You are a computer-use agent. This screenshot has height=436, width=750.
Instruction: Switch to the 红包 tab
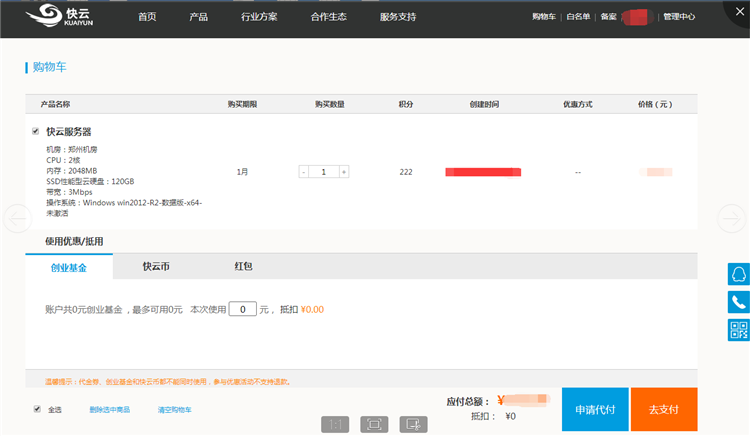click(x=243, y=267)
